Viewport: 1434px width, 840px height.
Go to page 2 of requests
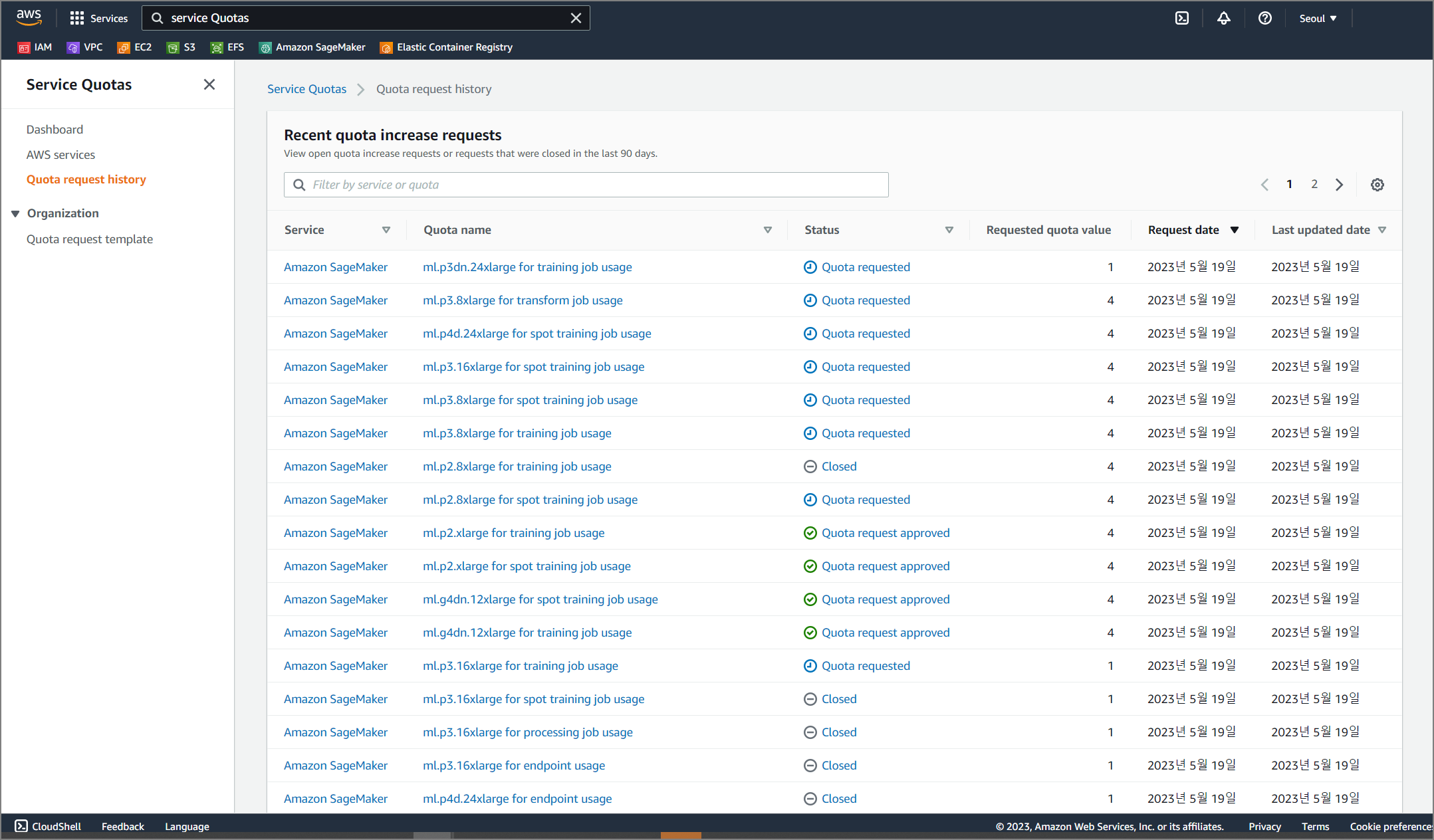1314,184
